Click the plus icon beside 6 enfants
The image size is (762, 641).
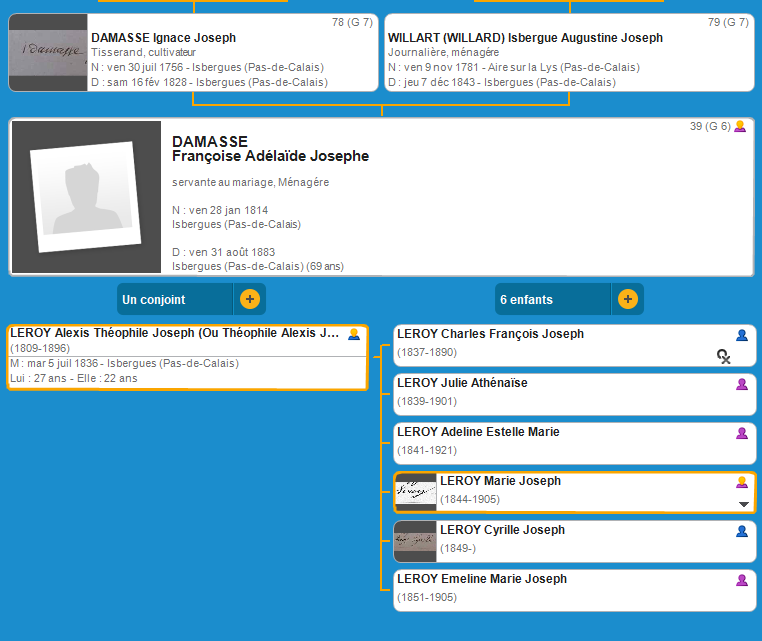[627, 299]
